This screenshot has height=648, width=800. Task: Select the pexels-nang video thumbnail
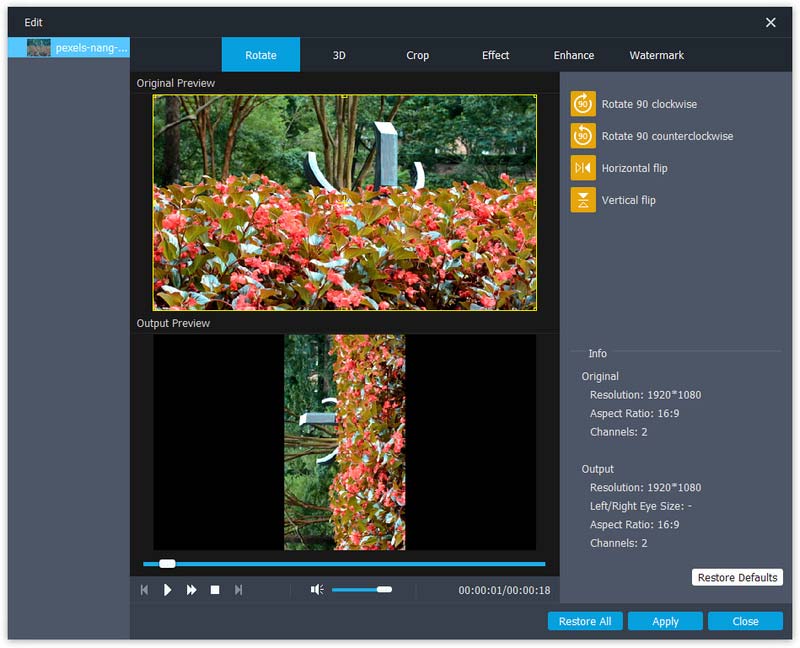[39, 48]
